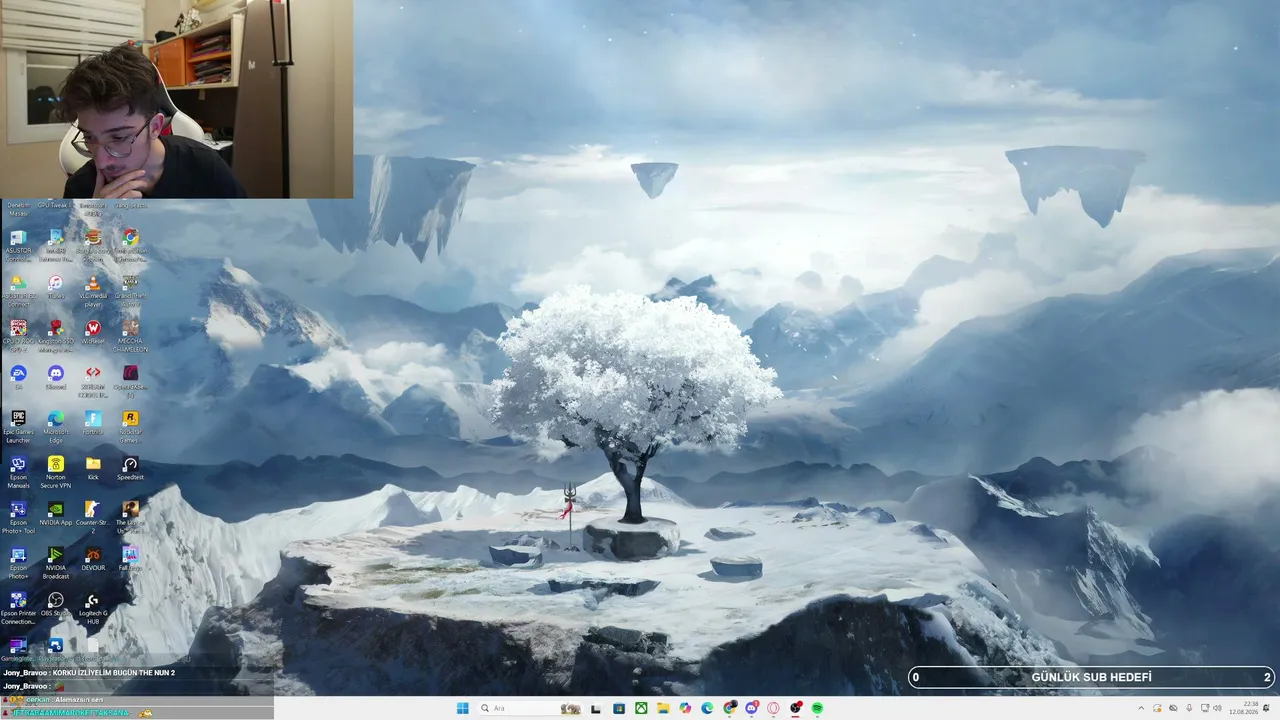Open File Explorer from the taskbar
1280x720 pixels.
coord(663,708)
